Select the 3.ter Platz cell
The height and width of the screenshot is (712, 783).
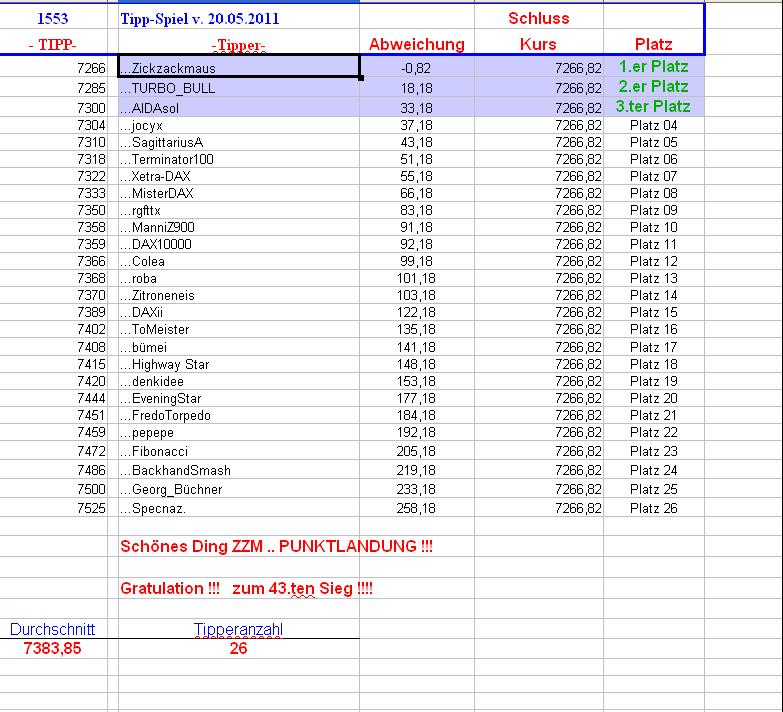[x=654, y=106]
